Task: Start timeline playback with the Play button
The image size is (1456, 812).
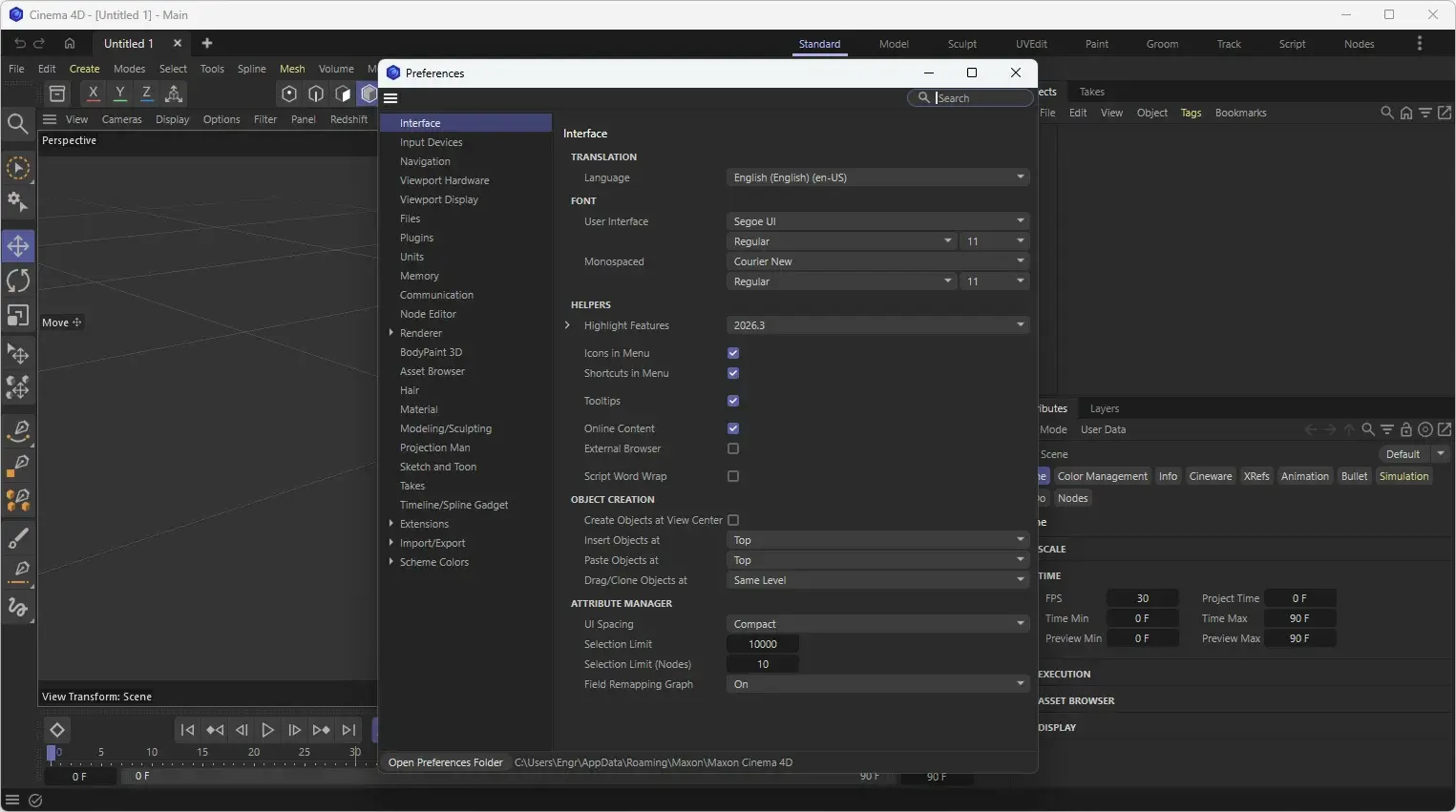Action: (x=268, y=730)
